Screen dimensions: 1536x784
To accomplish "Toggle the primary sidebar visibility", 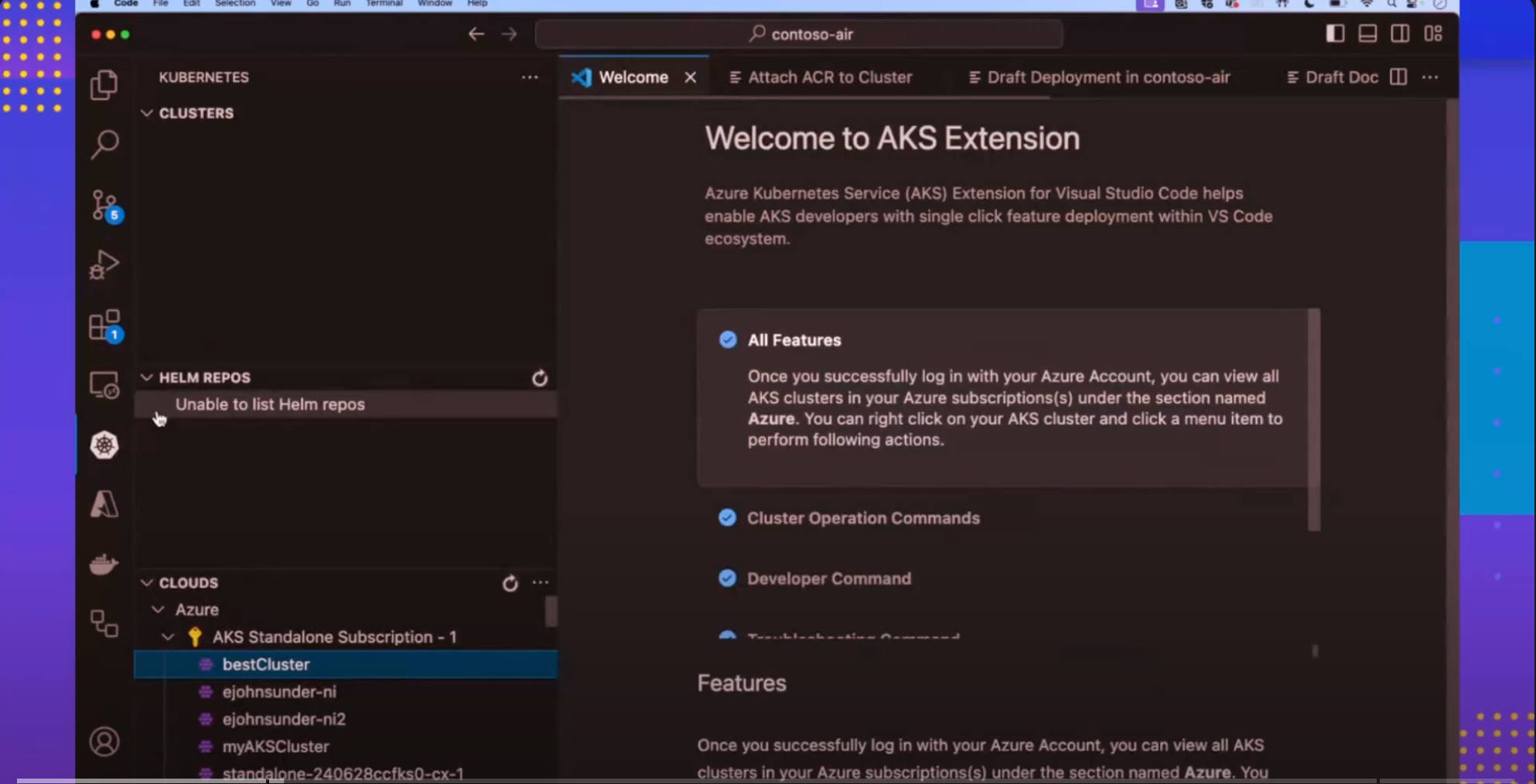I will 1335,33.
